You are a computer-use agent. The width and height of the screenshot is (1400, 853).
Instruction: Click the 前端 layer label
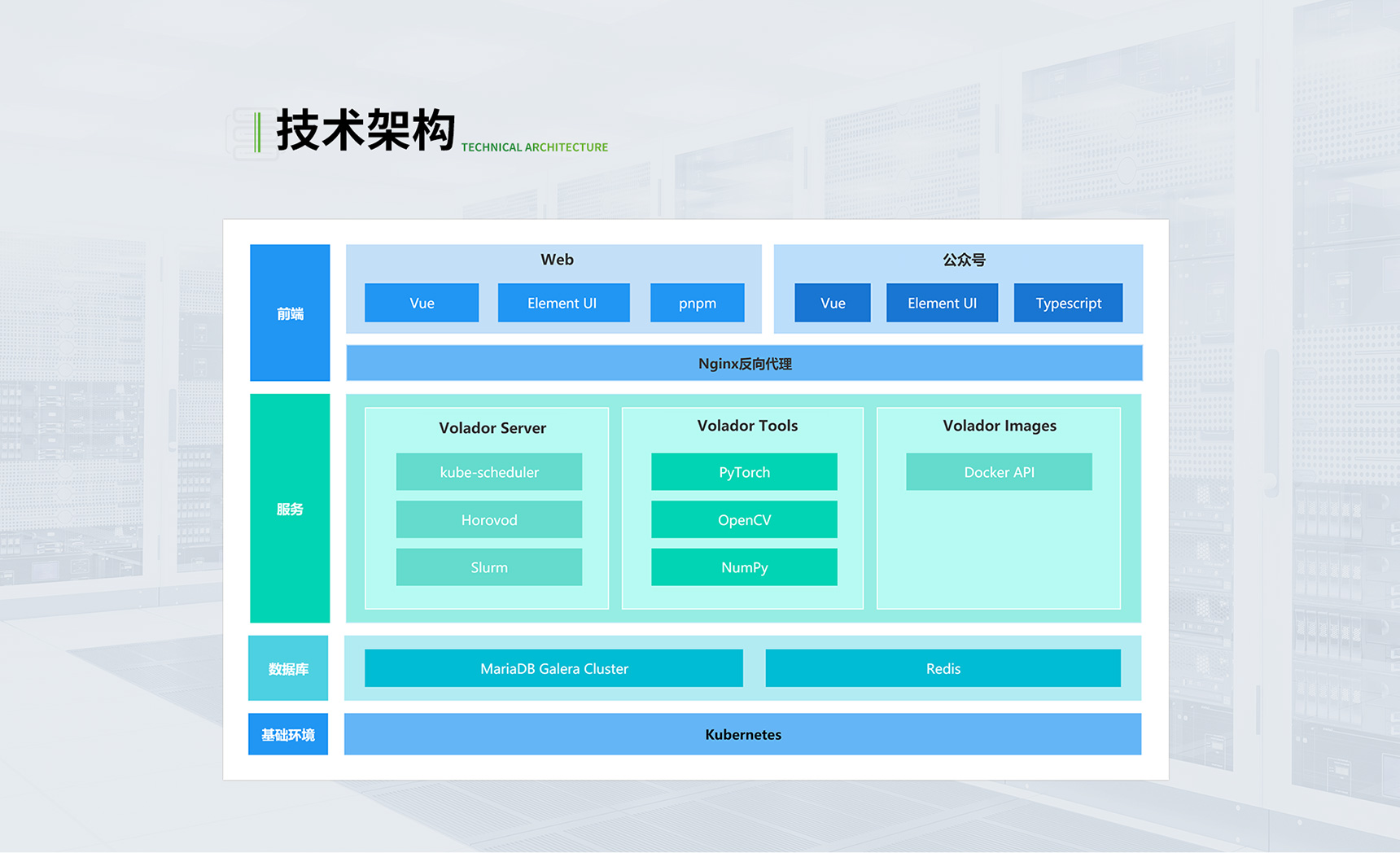(x=290, y=313)
